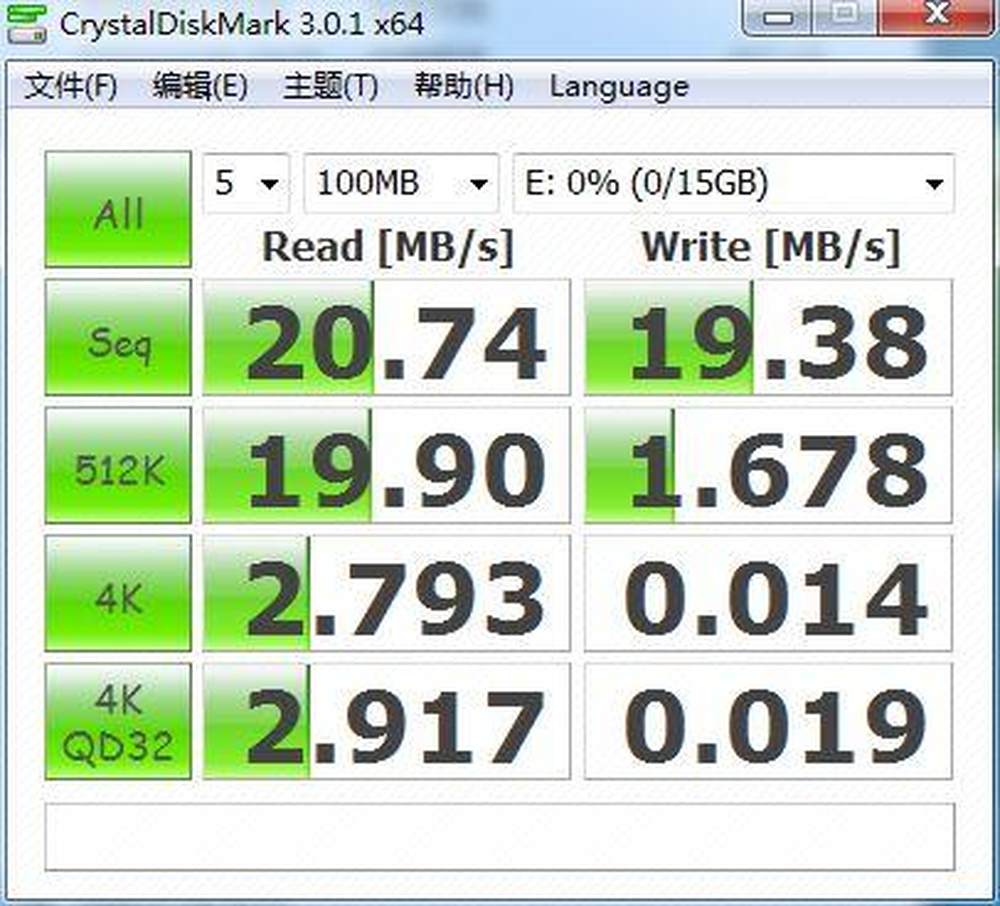
Task: Start the 4K QD32 benchmark test
Action: pos(118,721)
